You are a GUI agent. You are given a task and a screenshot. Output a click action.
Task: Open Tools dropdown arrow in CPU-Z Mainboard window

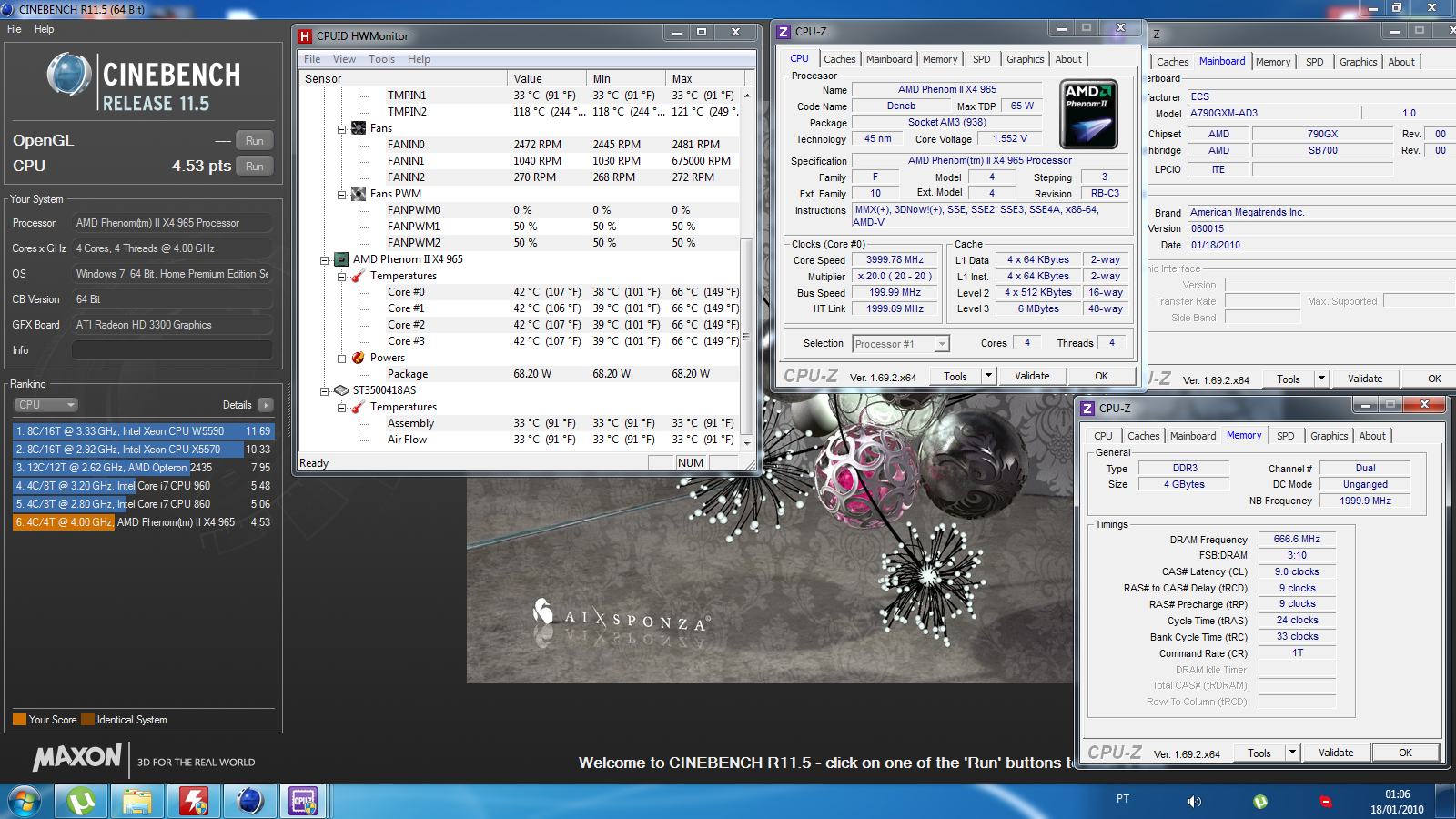[x=1321, y=379]
